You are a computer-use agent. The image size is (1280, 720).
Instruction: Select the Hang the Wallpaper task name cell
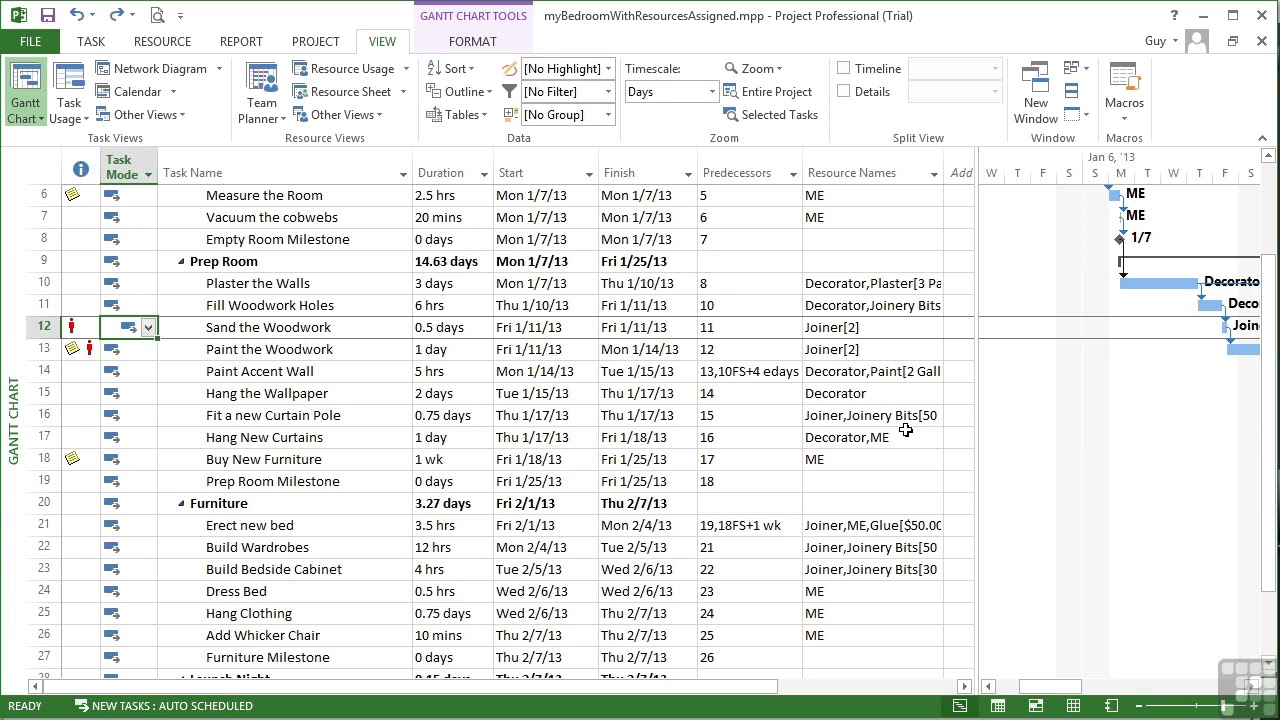(x=286, y=393)
